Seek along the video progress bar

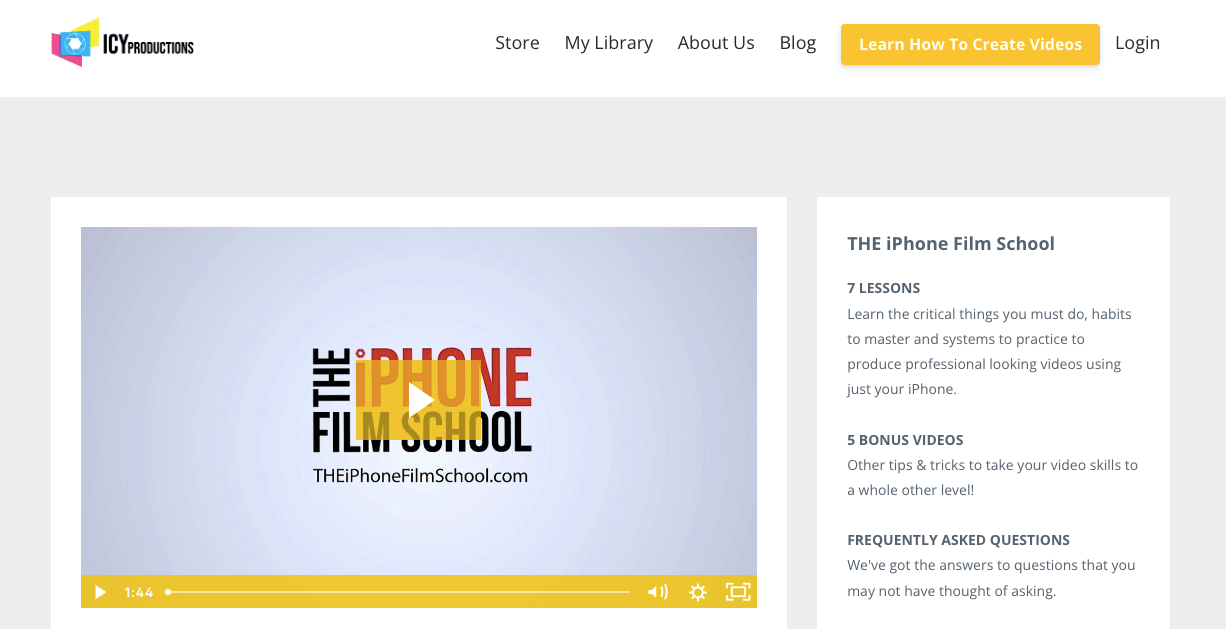400,592
